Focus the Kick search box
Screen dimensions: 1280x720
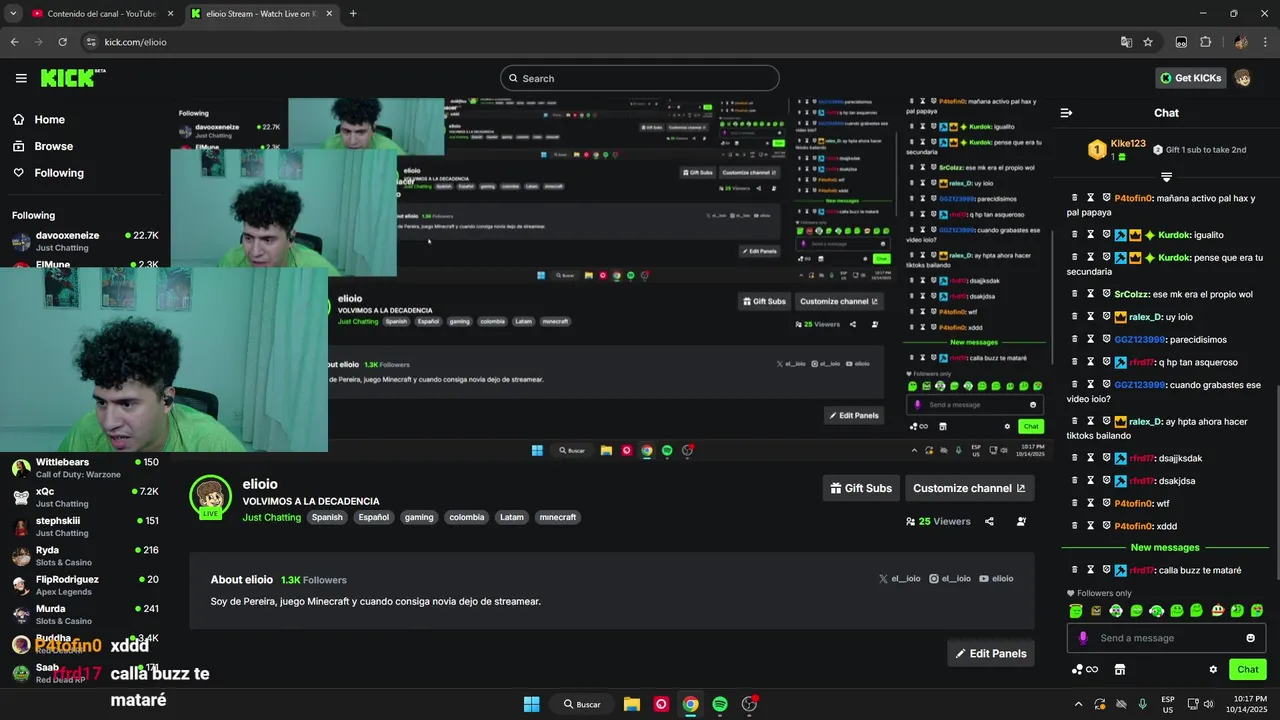(640, 78)
